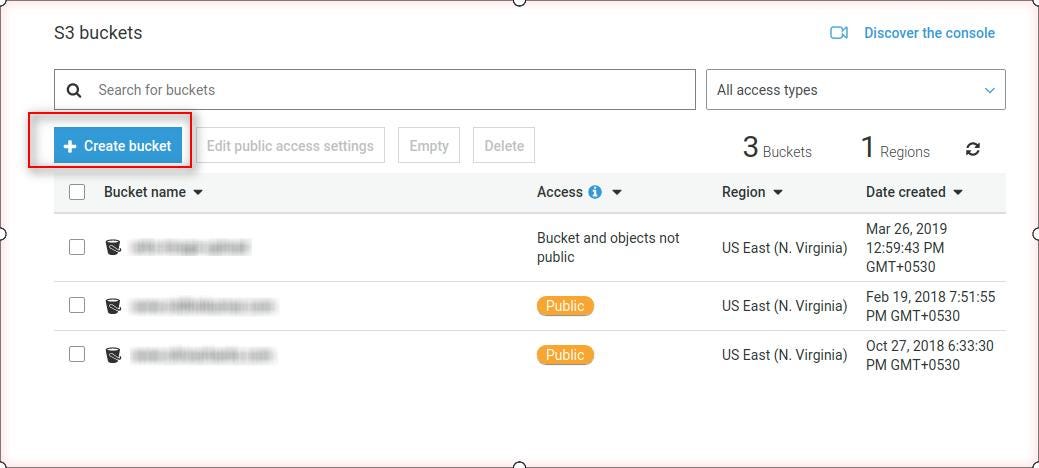1039x468 pixels.
Task: Click Edit public access settings button
Action: [290, 146]
